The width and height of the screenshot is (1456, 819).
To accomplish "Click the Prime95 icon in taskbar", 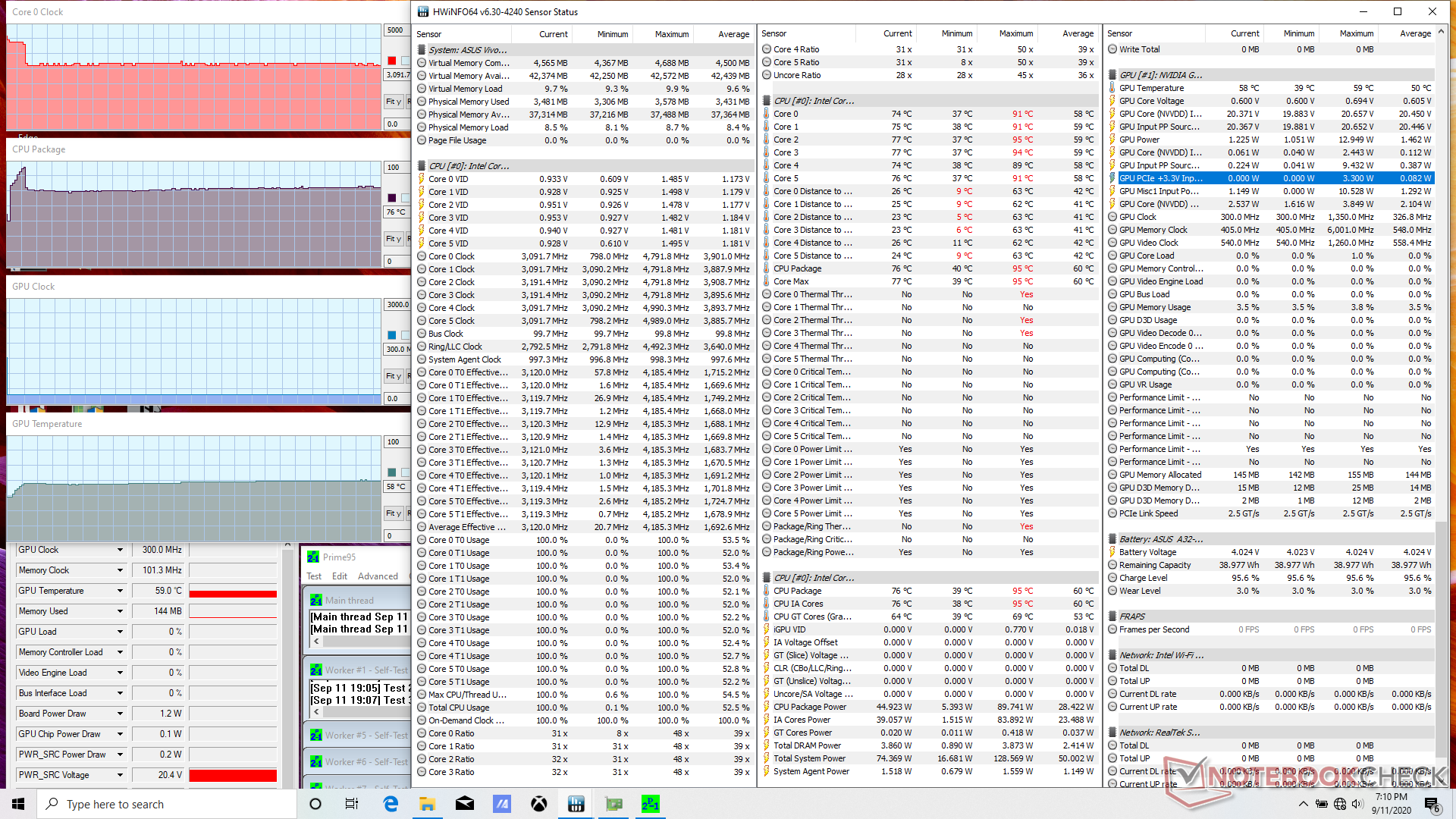I will (x=650, y=804).
